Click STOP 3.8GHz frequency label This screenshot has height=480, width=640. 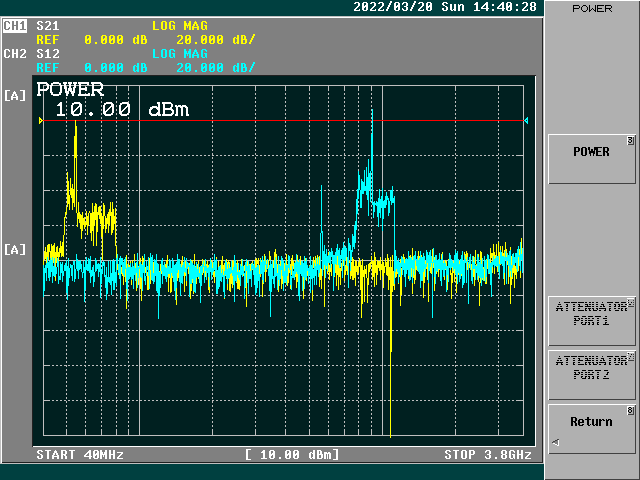[x=488, y=455]
